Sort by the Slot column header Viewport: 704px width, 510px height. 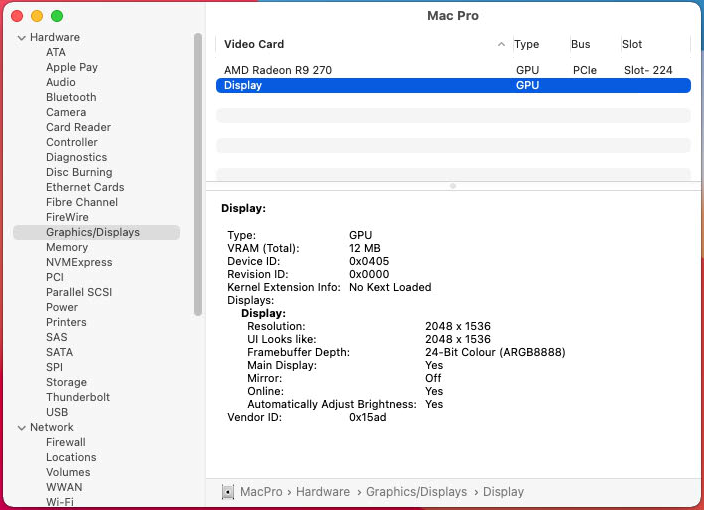click(x=632, y=44)
